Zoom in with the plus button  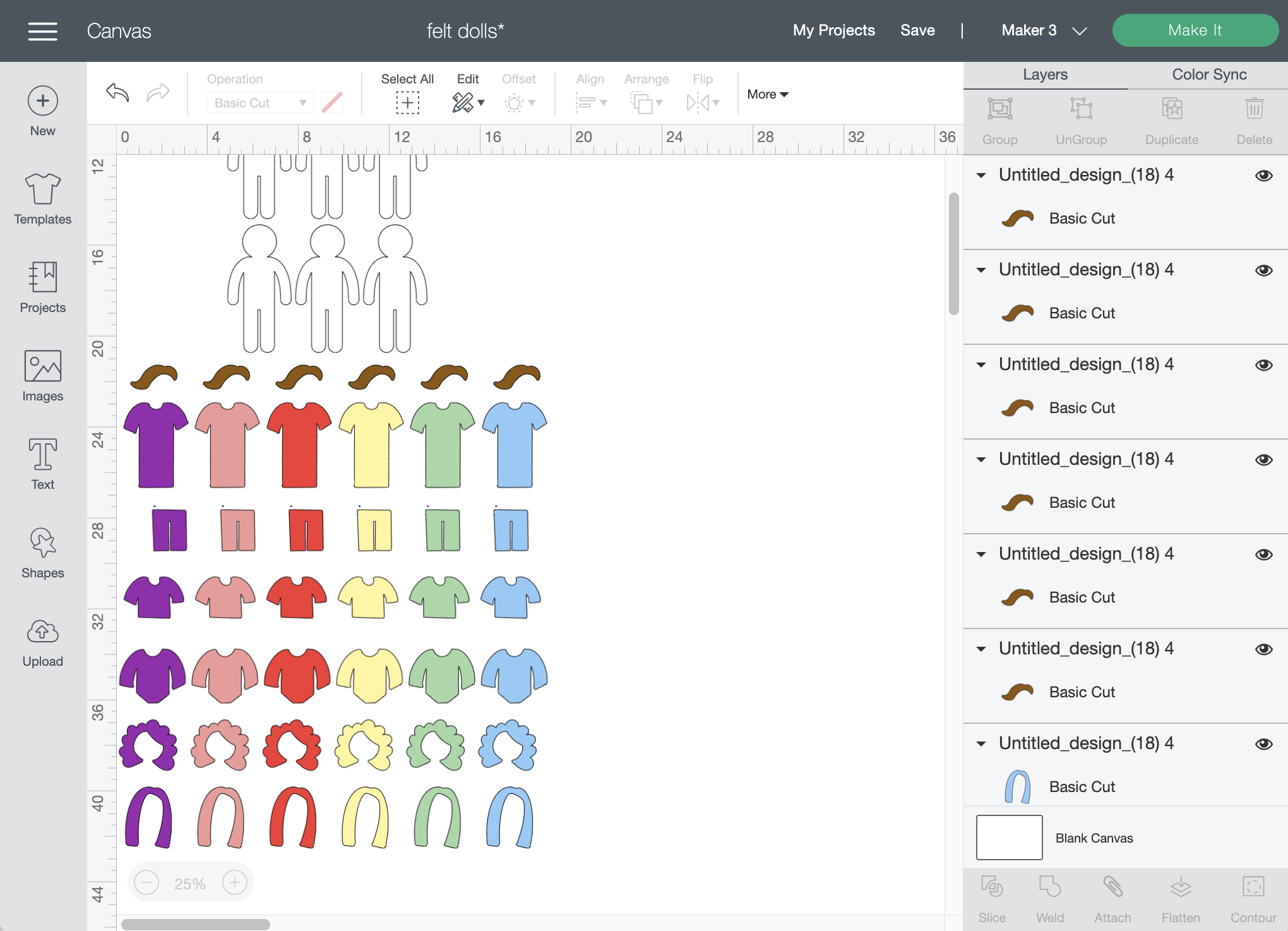click(x=235, y=882)
